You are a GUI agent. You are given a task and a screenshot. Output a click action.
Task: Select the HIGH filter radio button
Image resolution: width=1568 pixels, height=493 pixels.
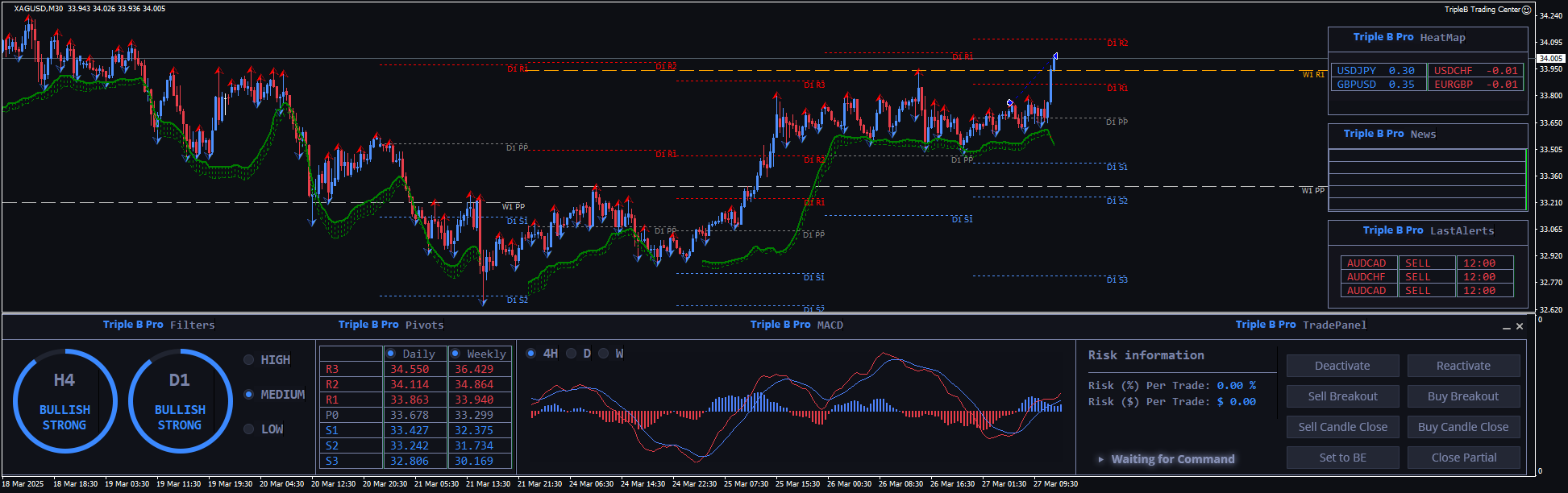pos(249,360)
